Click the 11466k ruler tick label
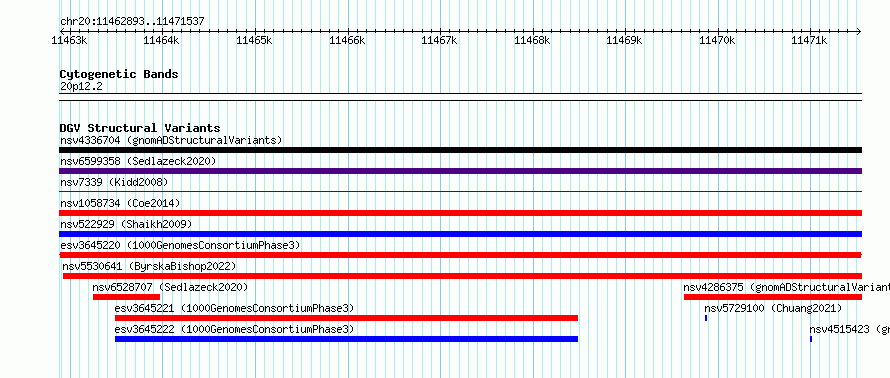 coord(347,40)
